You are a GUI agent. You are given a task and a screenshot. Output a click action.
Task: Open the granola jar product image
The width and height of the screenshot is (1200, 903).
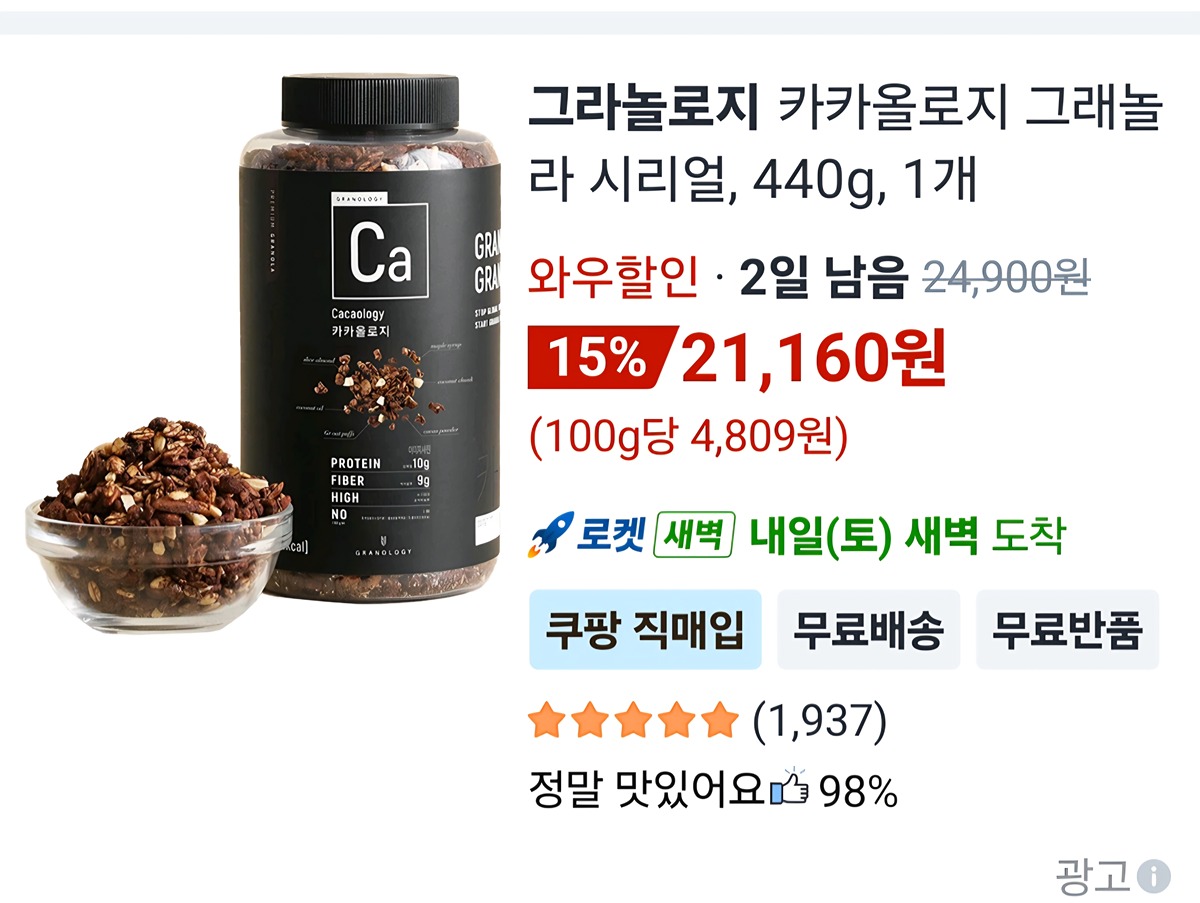(x=369, y=340)
